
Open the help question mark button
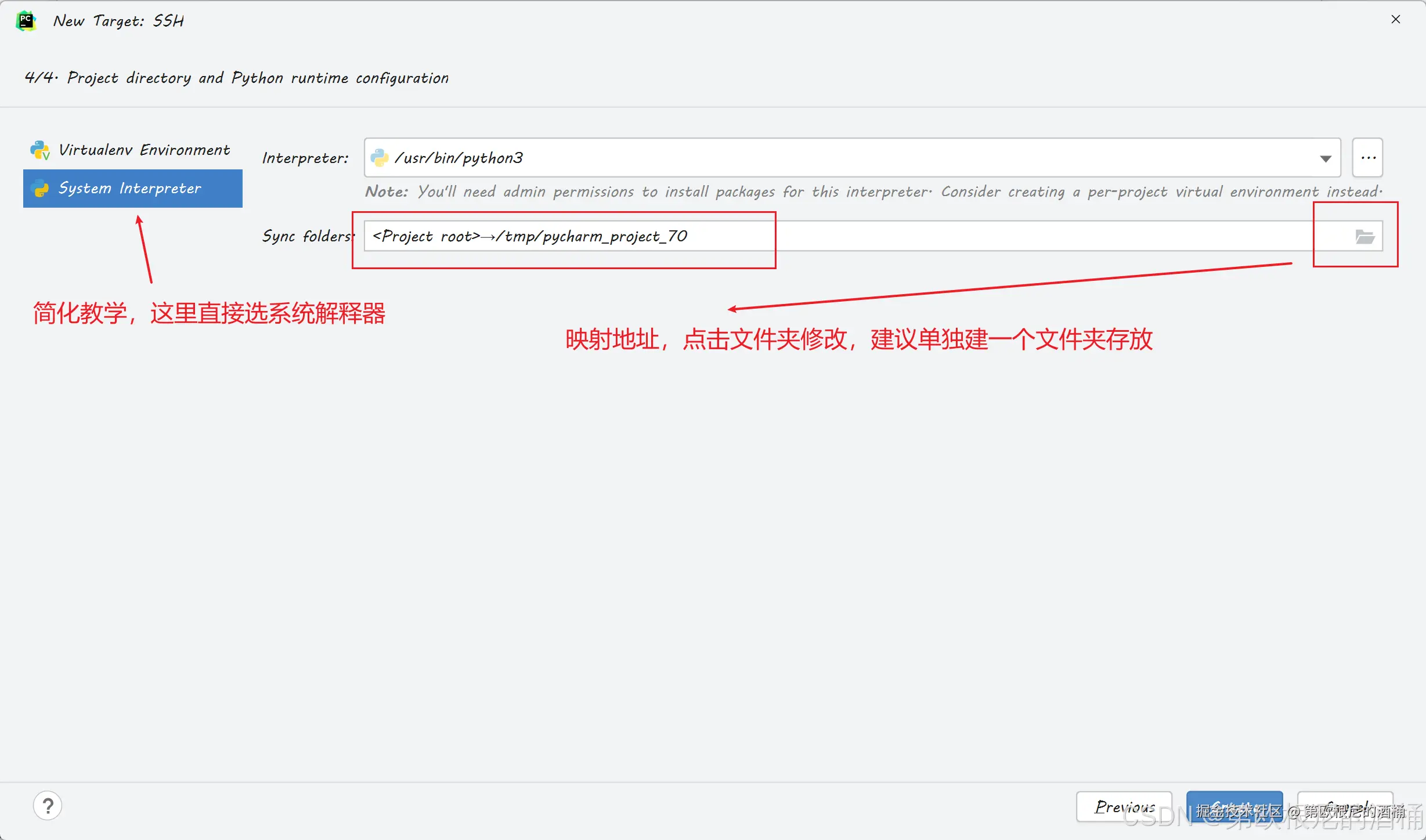[x=48, y=806]
